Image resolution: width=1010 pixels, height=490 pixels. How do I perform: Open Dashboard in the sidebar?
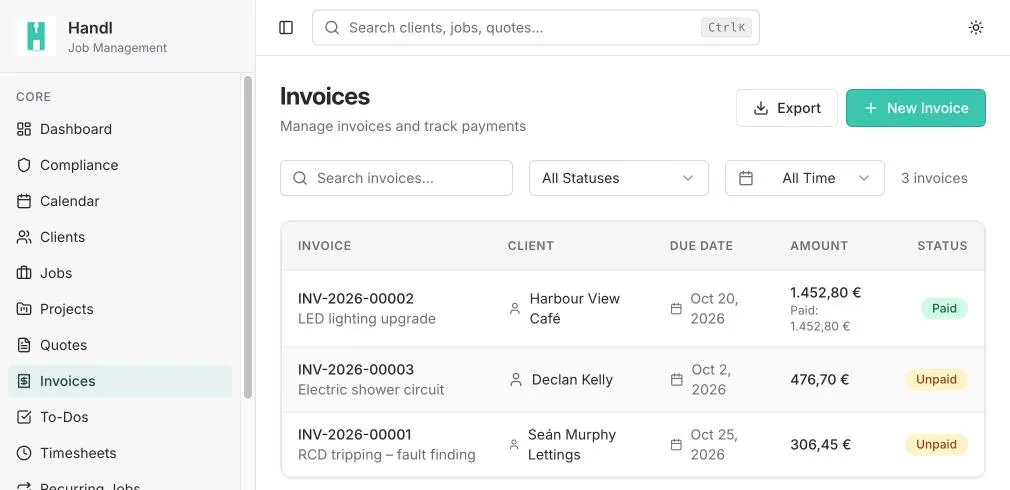click(x=120, y=129)
